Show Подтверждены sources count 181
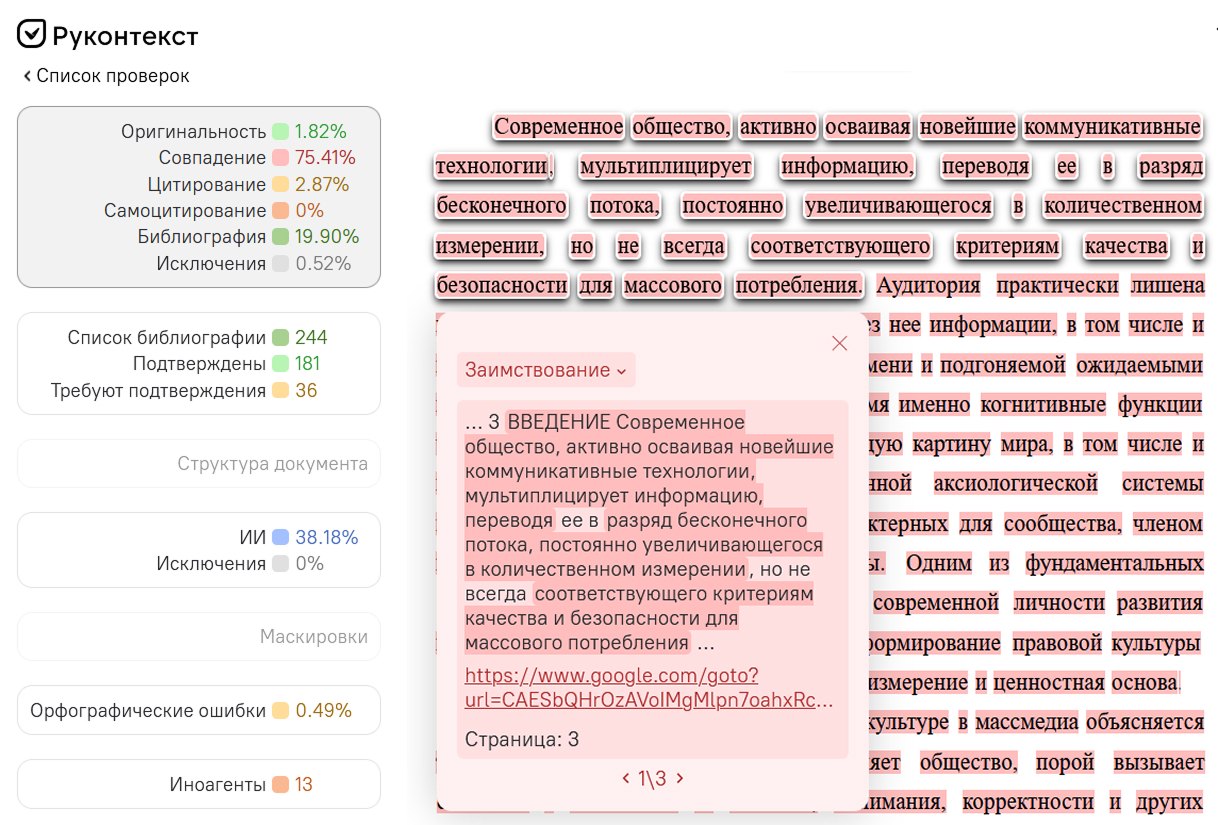1218x825 pixels. tap(226, 364)
